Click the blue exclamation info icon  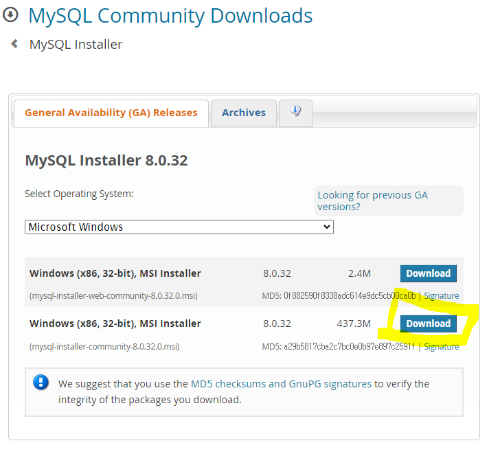pyautogui.click(x=41, y=383)
